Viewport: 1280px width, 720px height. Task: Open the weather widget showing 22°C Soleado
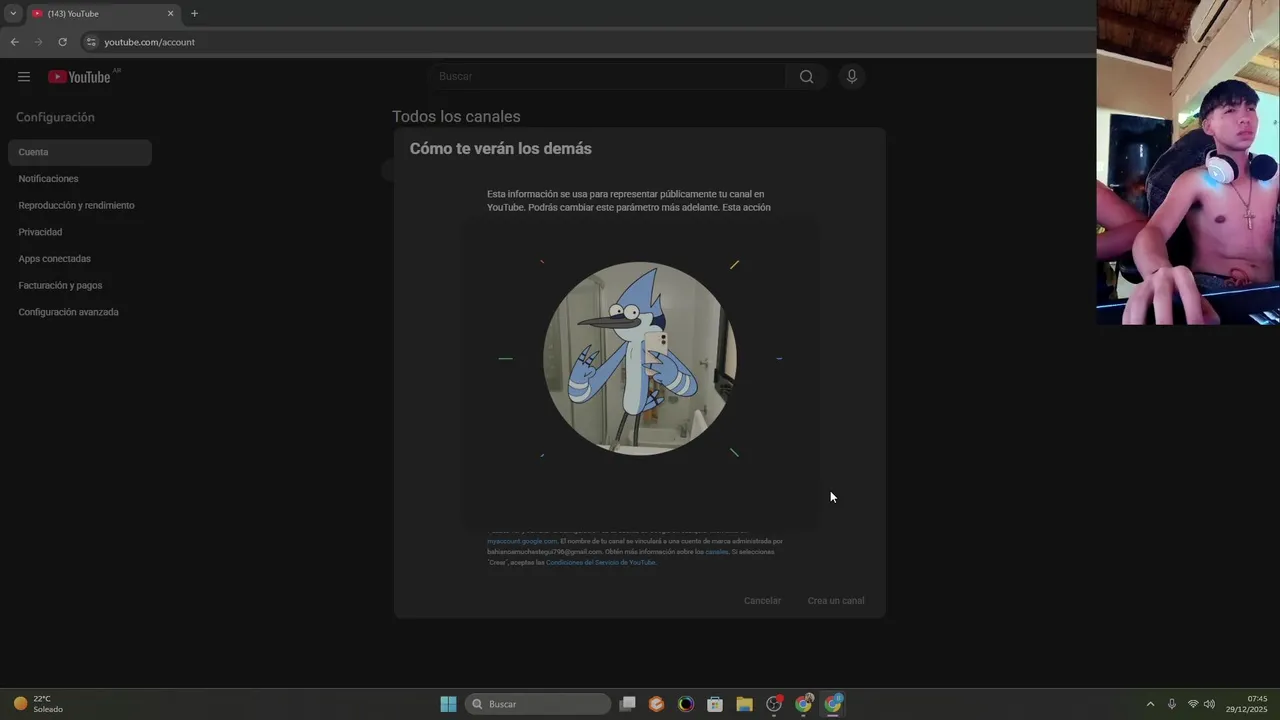pos(38,704)
